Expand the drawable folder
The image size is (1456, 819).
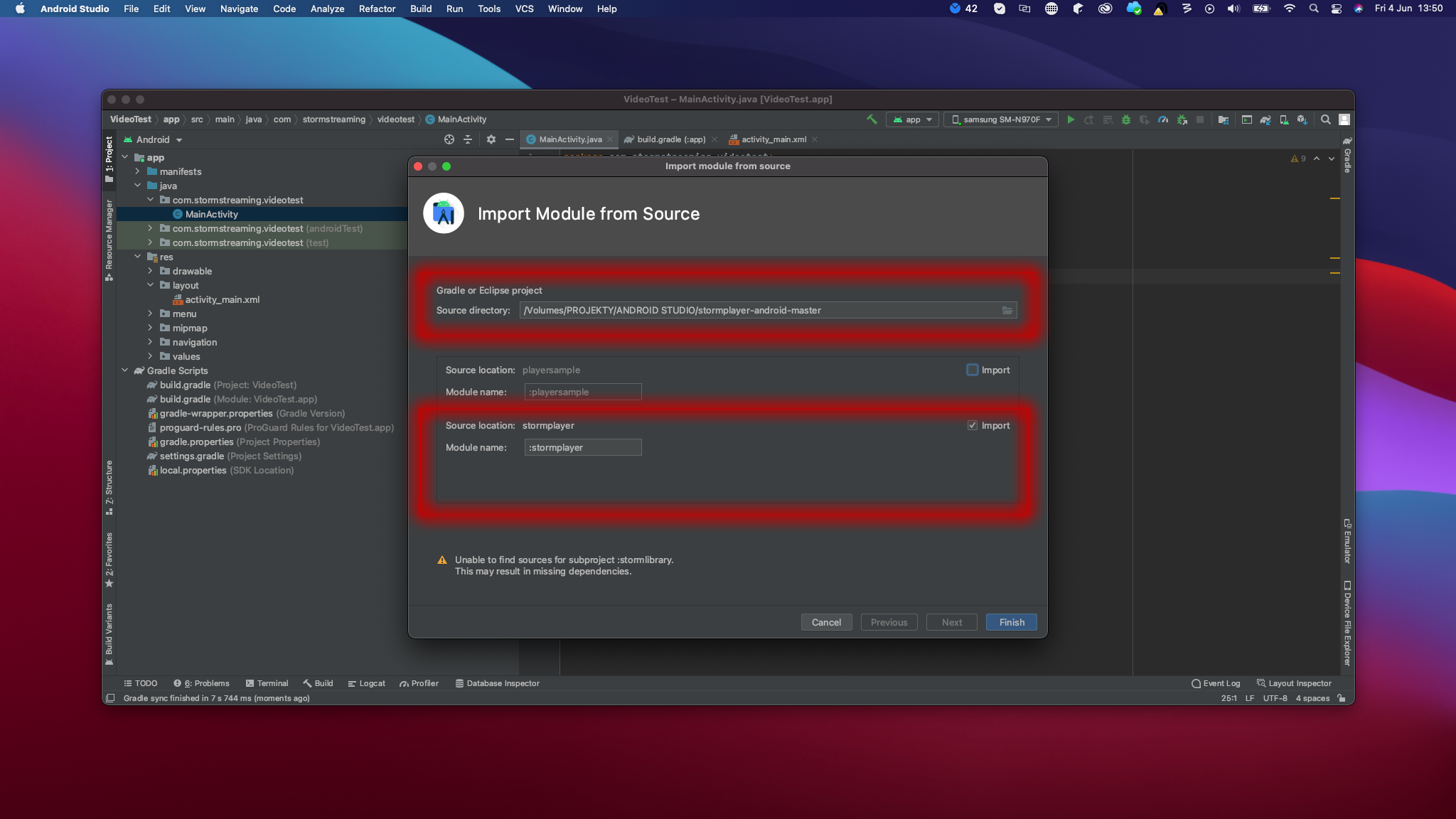[150, 271]
